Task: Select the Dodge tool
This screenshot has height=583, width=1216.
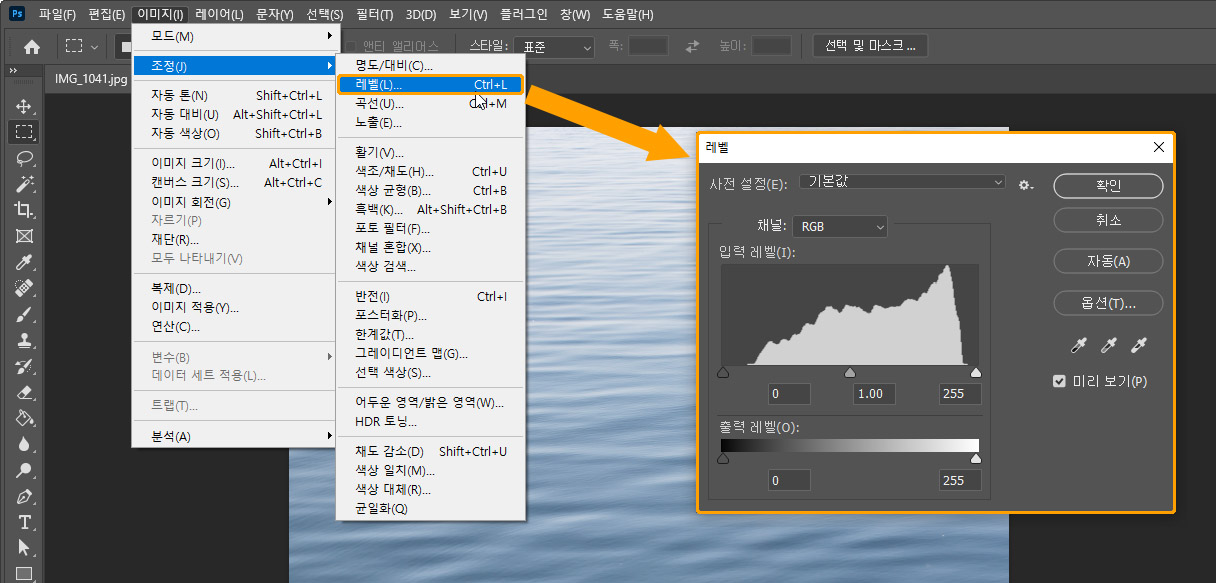Action: point(24,470)
